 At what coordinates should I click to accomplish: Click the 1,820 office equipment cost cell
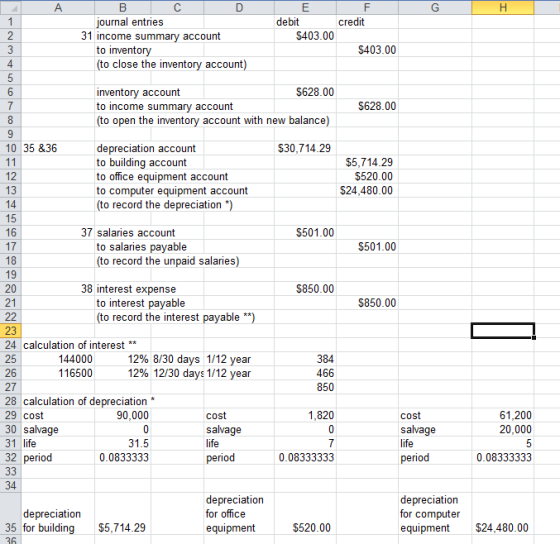pos(305,415)
